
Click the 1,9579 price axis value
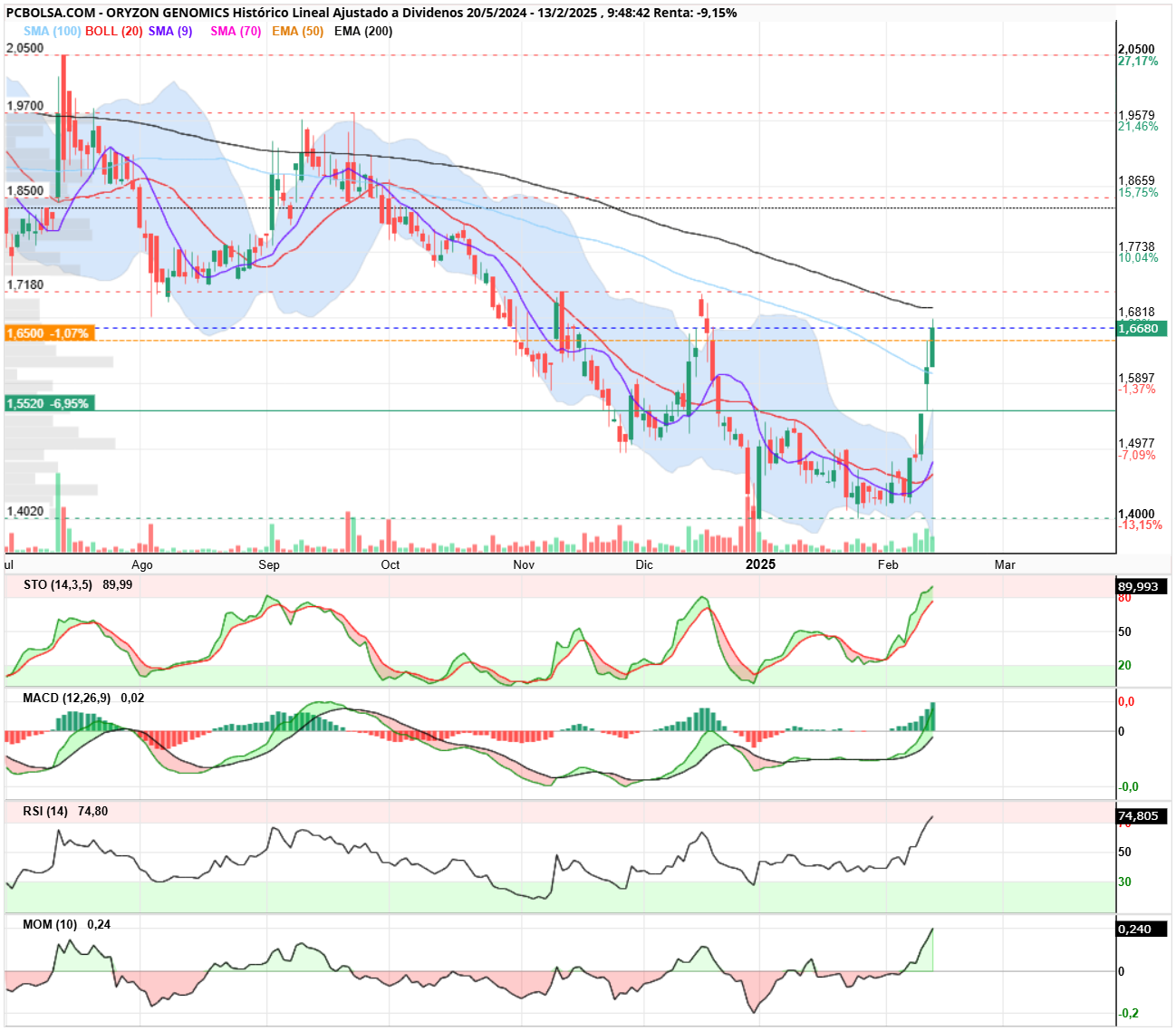[x=1137, y=115]
